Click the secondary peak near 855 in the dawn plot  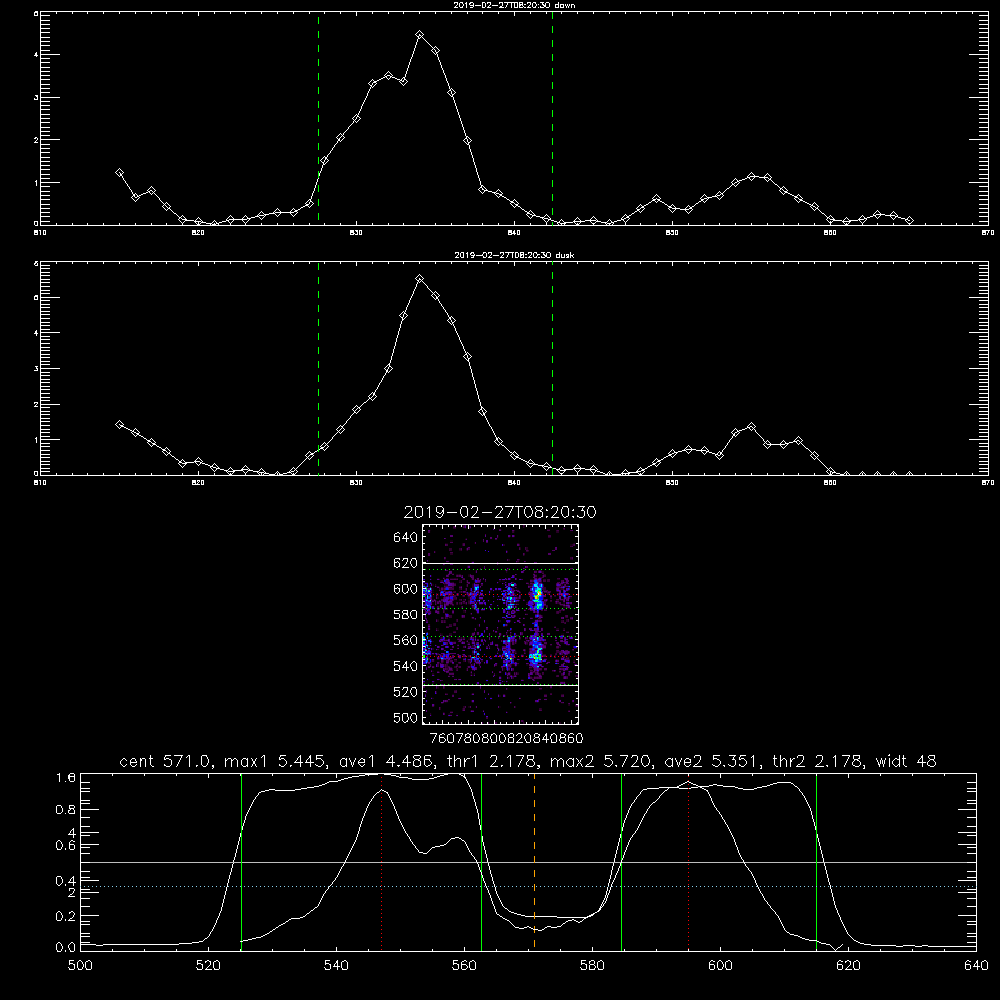click(x=751, y=176)
